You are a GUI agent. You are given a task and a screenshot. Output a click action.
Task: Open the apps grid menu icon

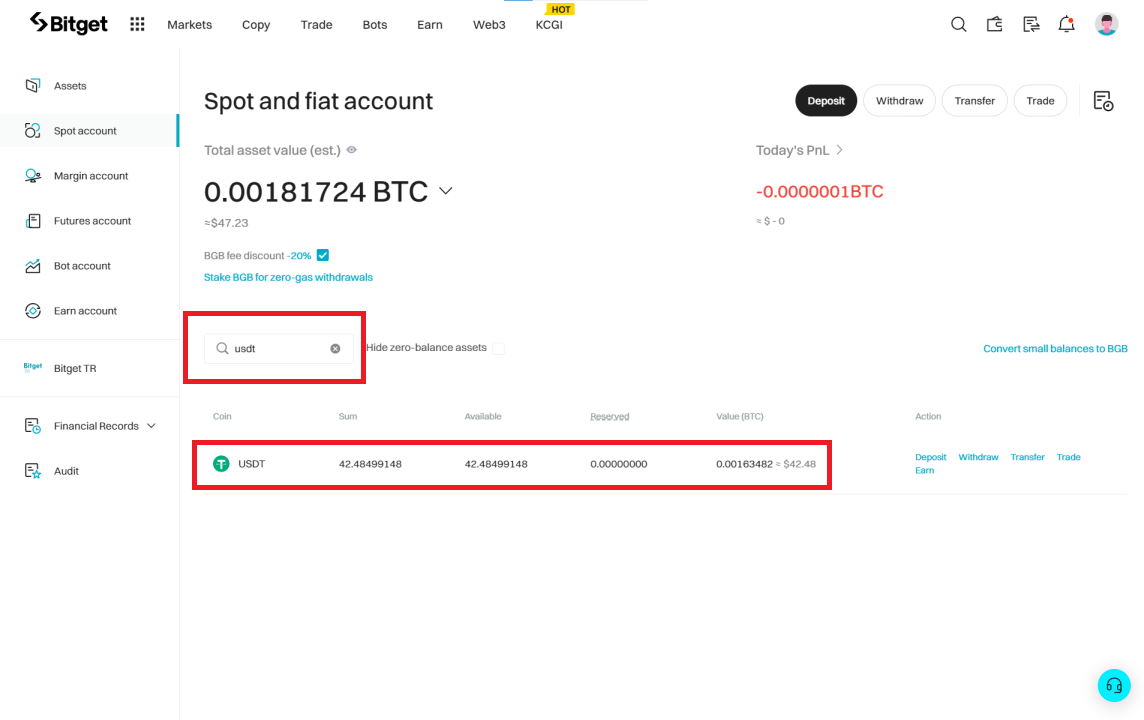tap(137, 24)
